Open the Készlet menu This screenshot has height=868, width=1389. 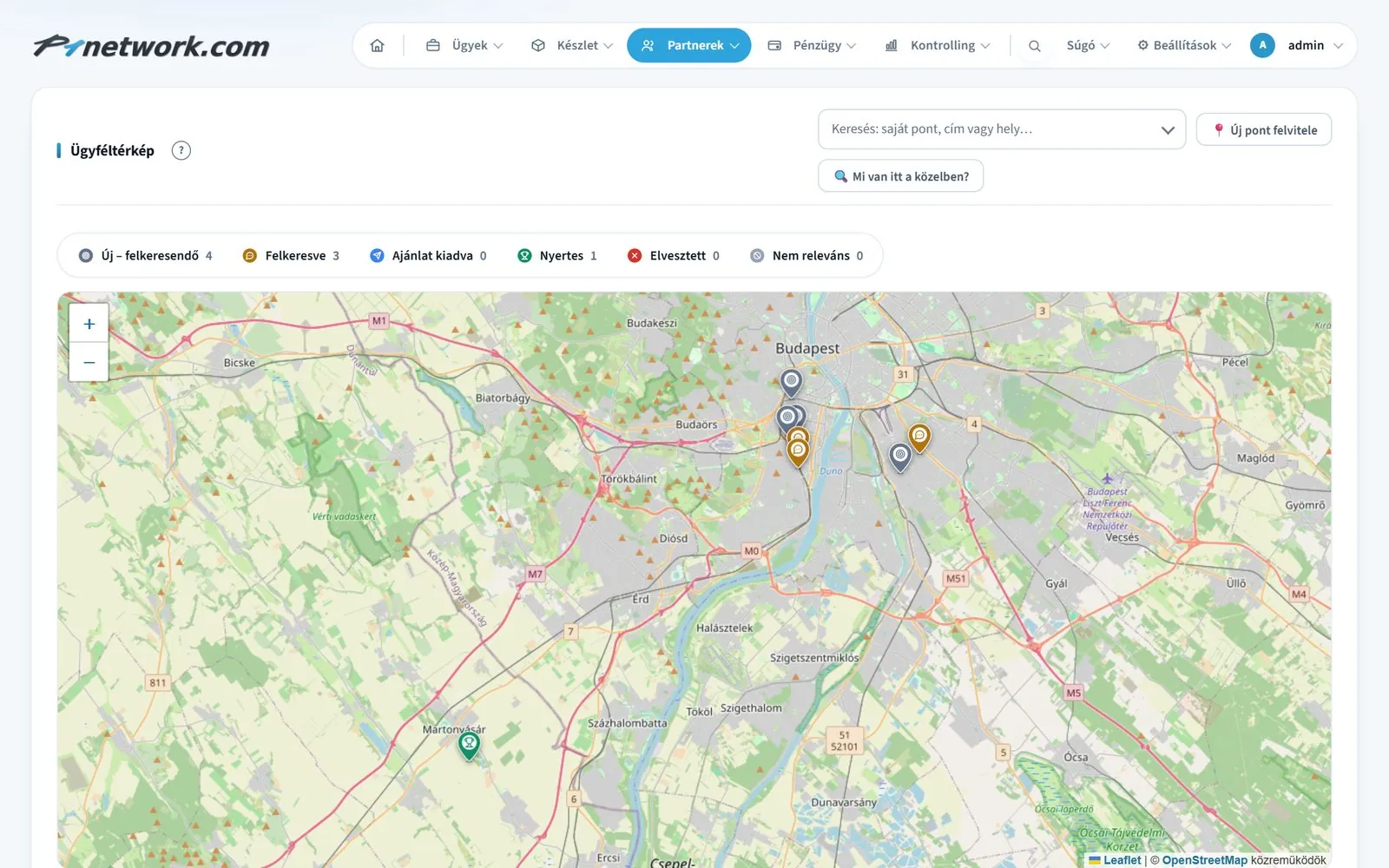572,45
